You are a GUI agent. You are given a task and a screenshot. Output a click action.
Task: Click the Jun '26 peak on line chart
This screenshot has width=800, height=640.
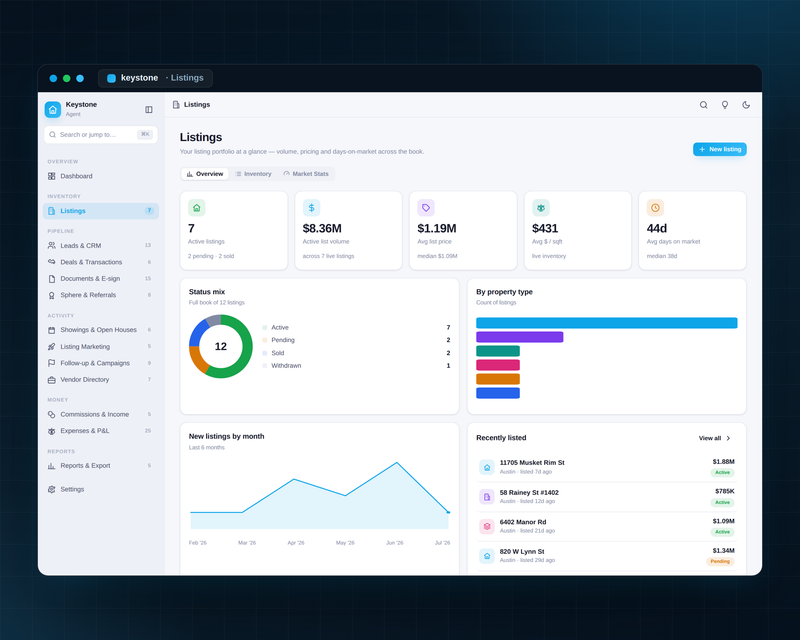[397, 462]
